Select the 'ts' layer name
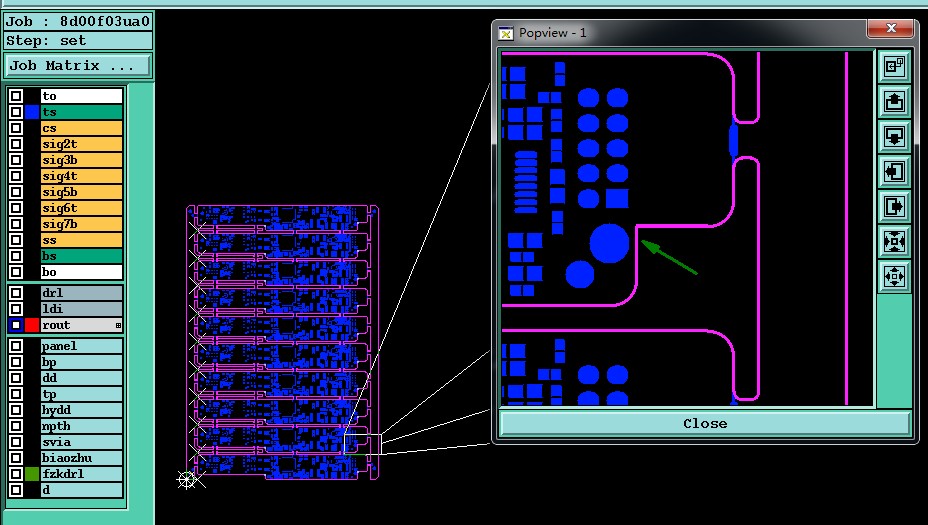Image resolution: width=928 pixels, height=525 pixels. pos(82,112)
